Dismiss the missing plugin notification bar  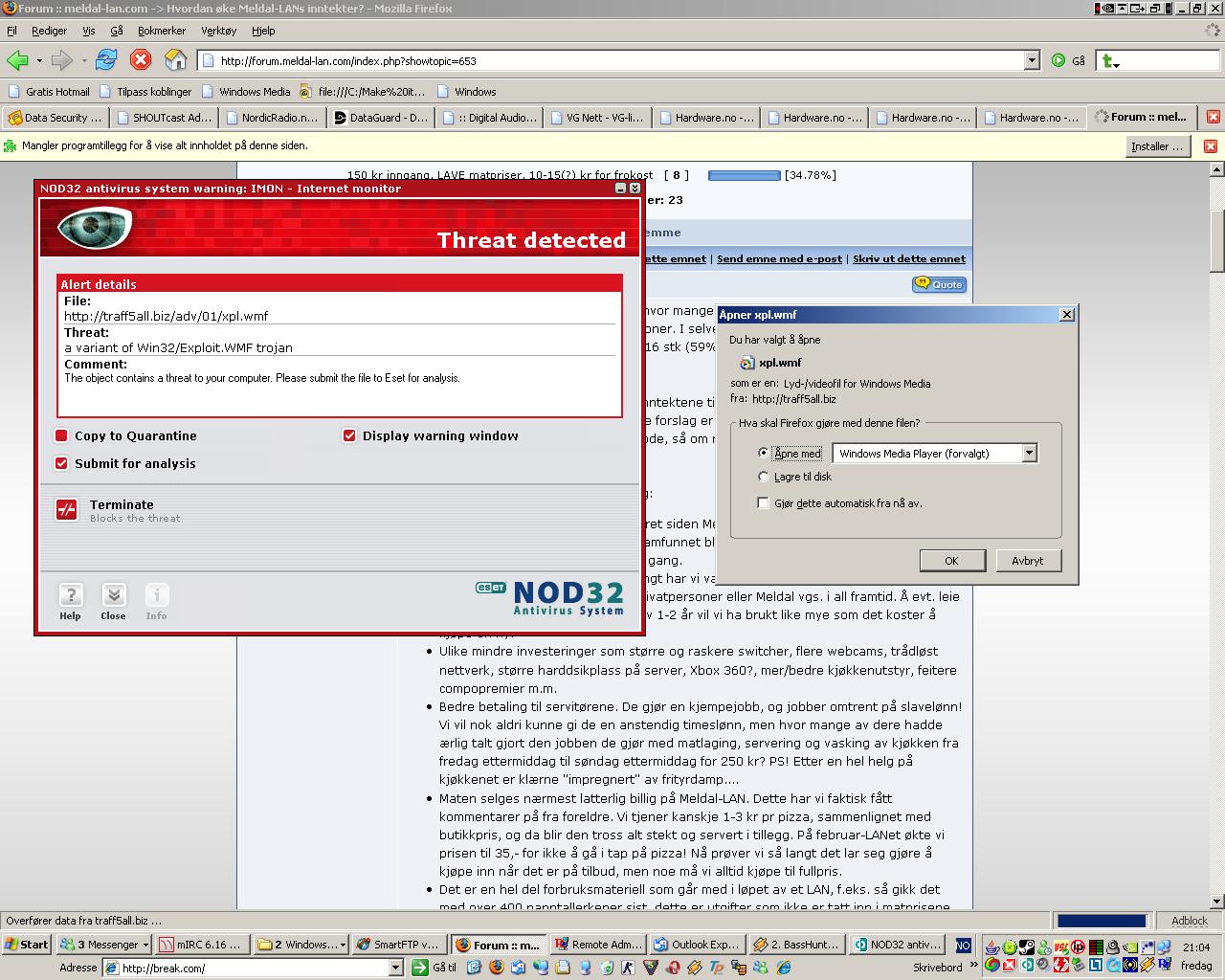(1210, 146)
